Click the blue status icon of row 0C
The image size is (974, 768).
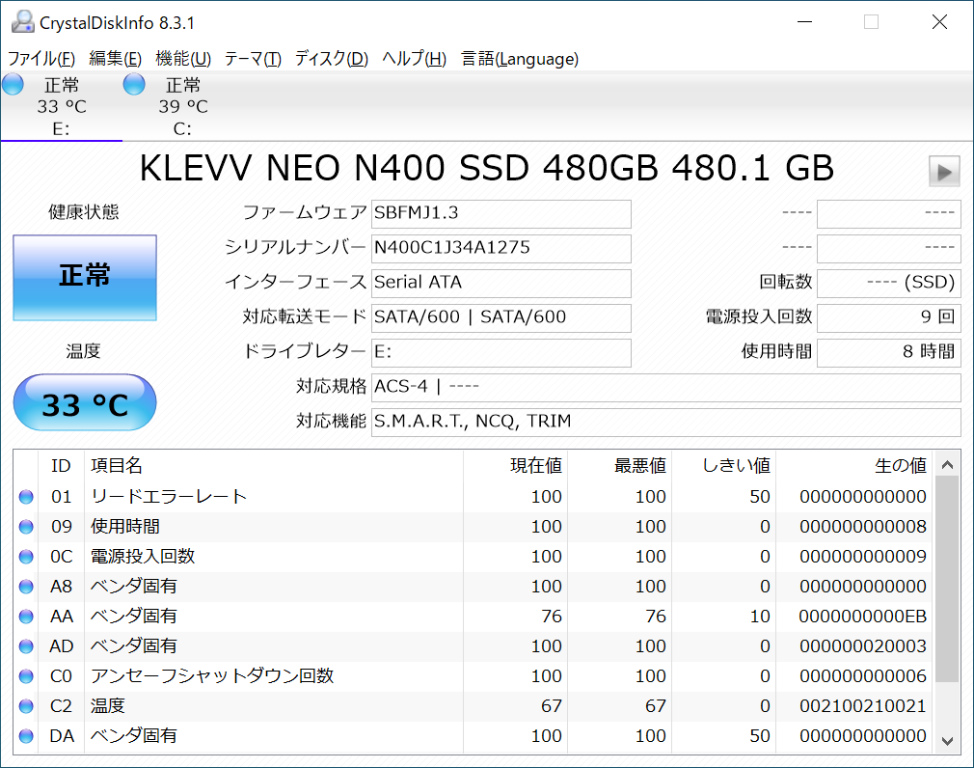coord(26,557)
